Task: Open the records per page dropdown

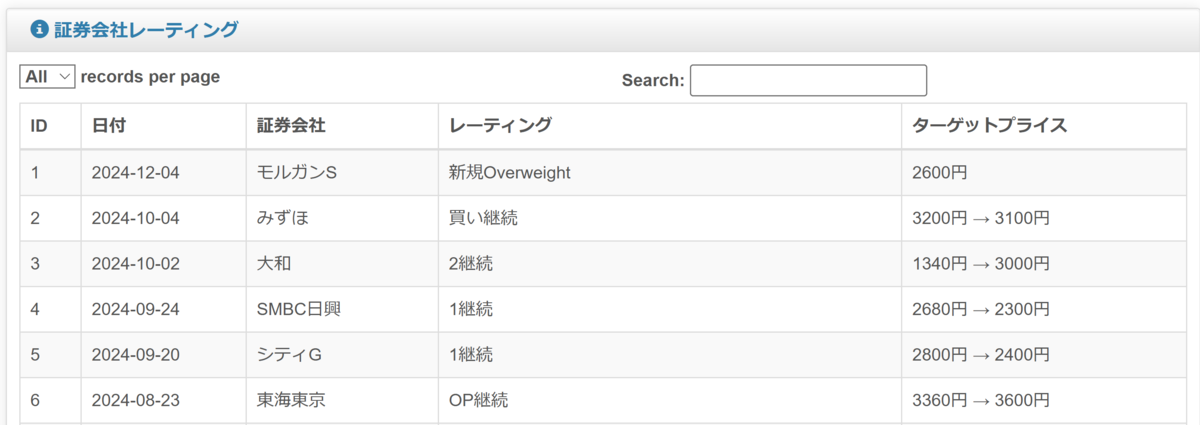Action: pos(48,77)
